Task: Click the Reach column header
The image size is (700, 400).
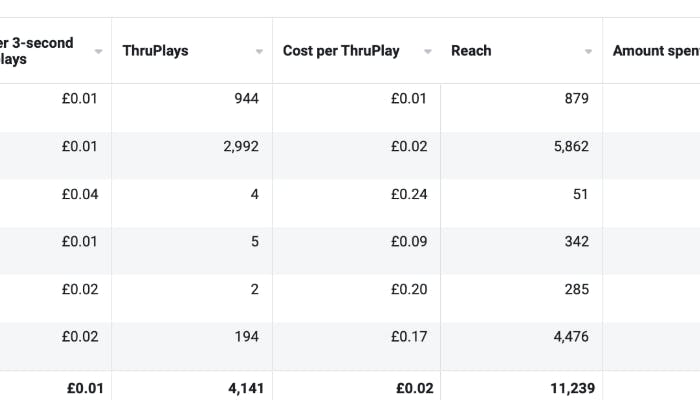Action: (470, 50)
